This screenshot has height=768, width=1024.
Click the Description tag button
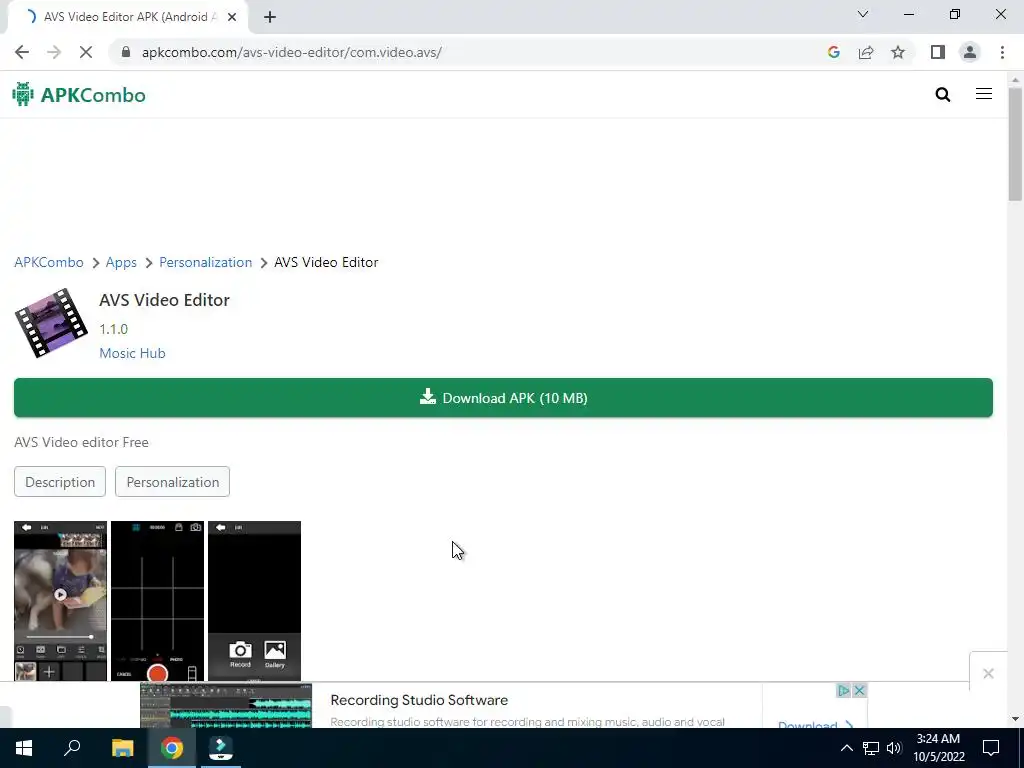pyautogui.click(x=60, y=482)
